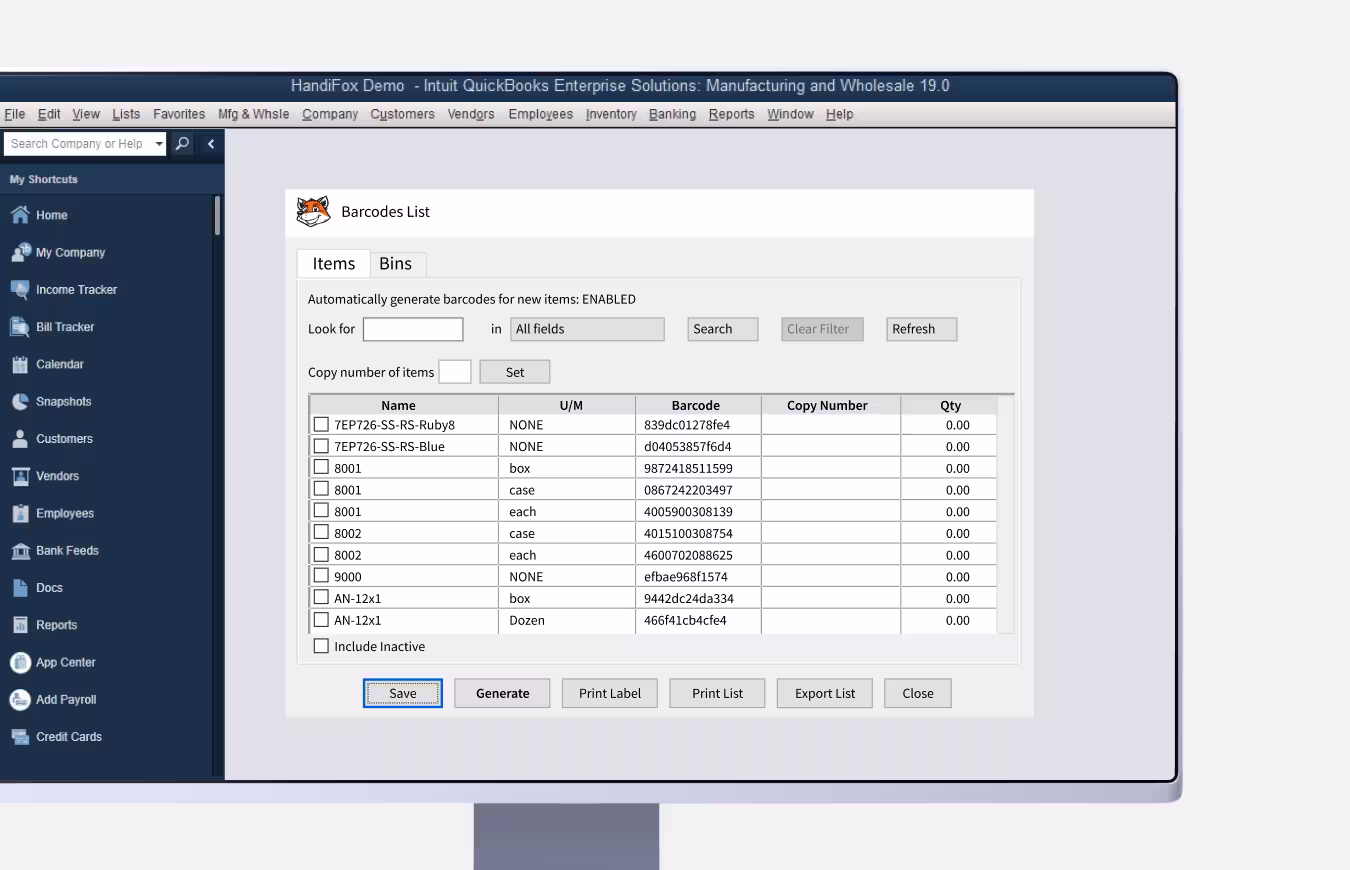This screenshot has height=870, width=1350.
Task: Click the sidebar vertical scrollbar
Action: tap(217, 216)
